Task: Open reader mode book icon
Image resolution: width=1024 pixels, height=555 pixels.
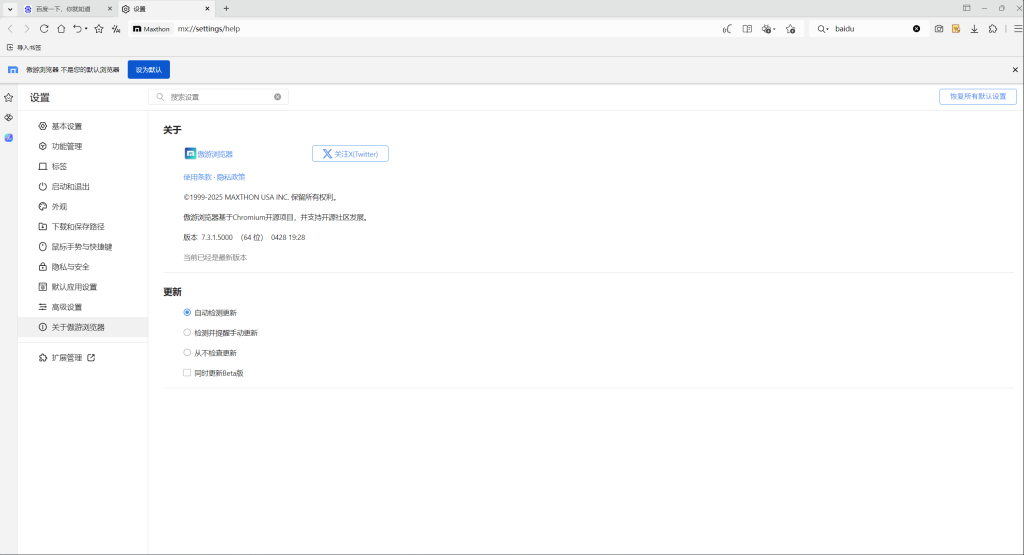Action: tap(747, 29)
